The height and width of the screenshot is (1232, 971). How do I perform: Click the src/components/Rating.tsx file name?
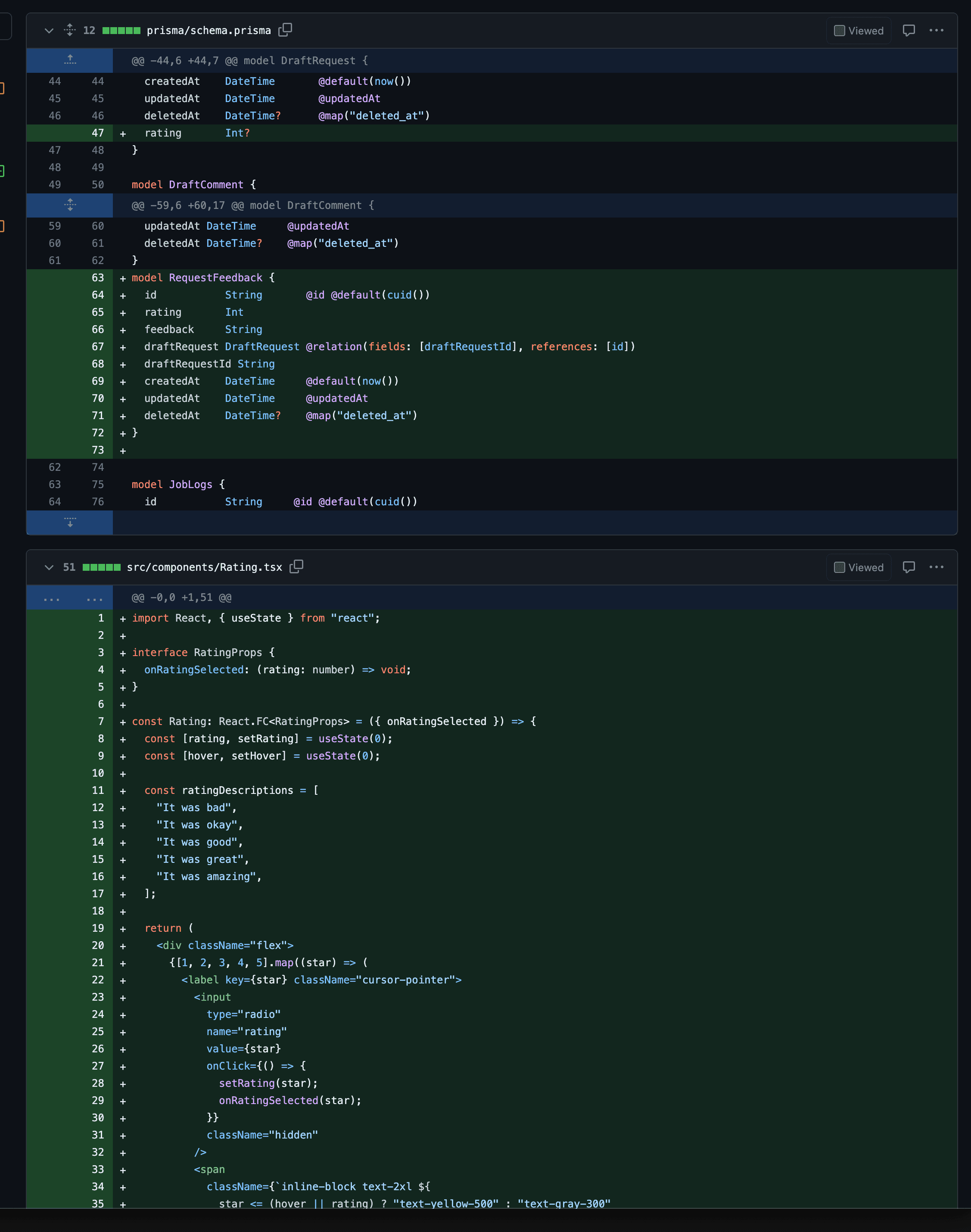205,567
